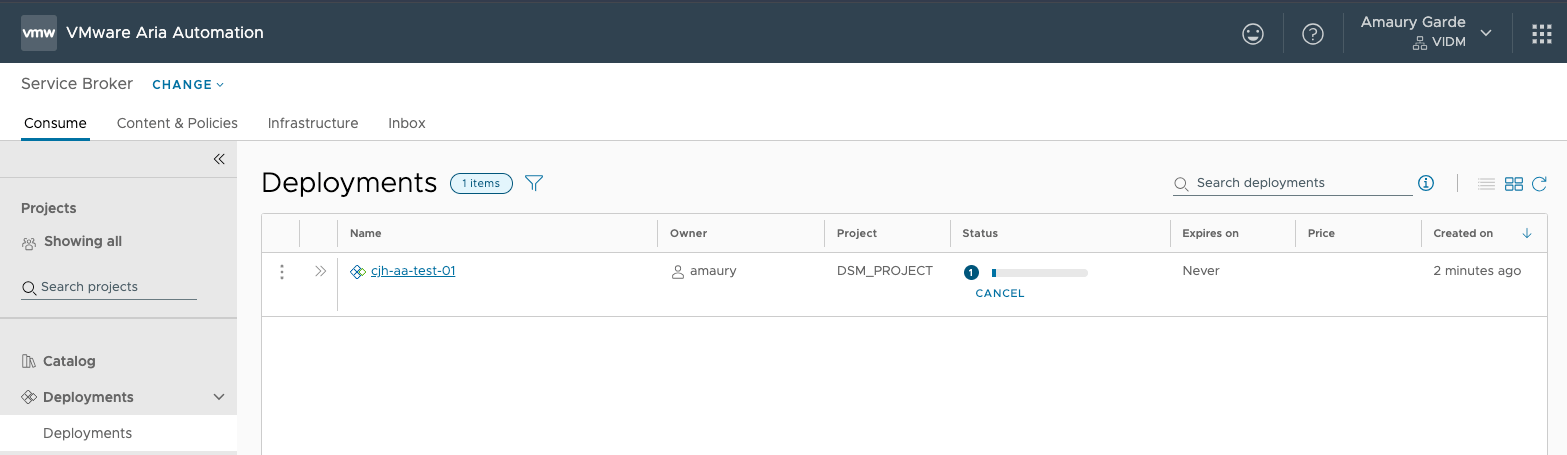Image resolution: width=1567 pixels, height=455 pixels.
Task: Click the amaury owner cell
Action: click(x=704, y=271)
